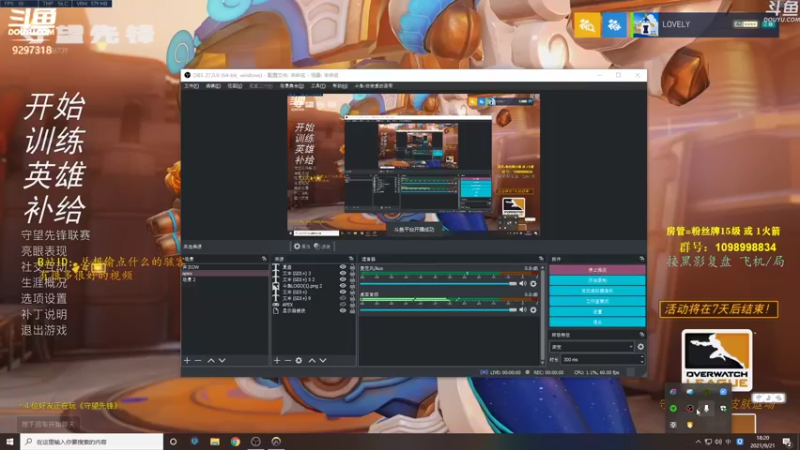Mute the 麦克风/Aux speaker icon
This screenshot has width=800, height=450.
[x=523, y=284]
